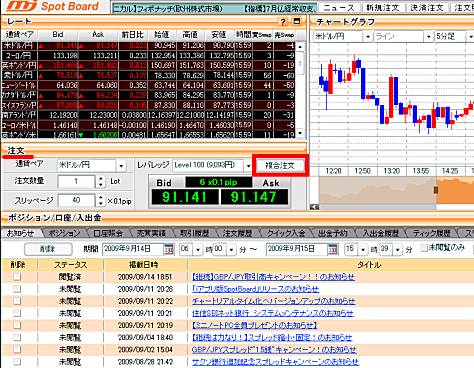
Task: Check the box for the 2009/09/02 15:04 notice
Action: pyautogui.click(x=17, y=349)
